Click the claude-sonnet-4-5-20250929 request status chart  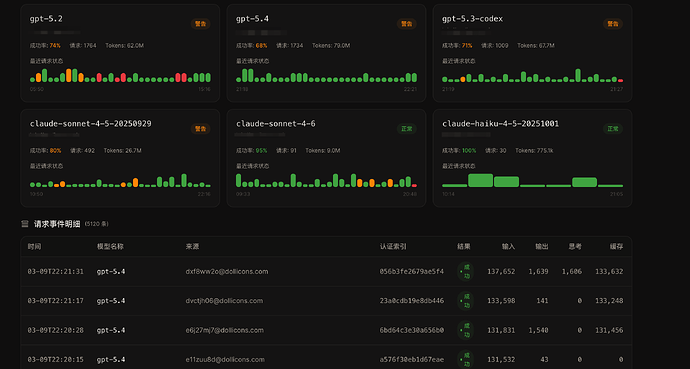click(120, 180)
